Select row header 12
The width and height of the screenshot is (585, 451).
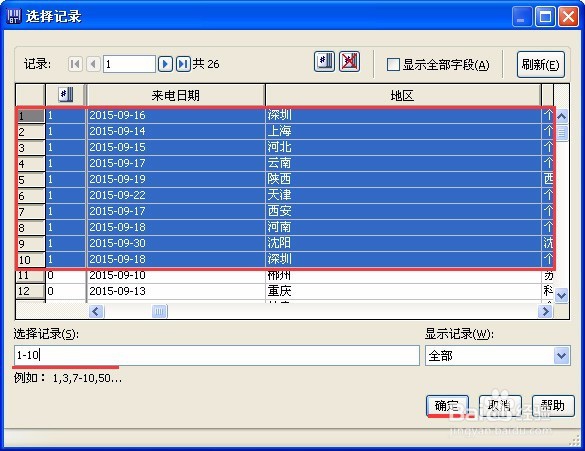(x=31, y=291)
